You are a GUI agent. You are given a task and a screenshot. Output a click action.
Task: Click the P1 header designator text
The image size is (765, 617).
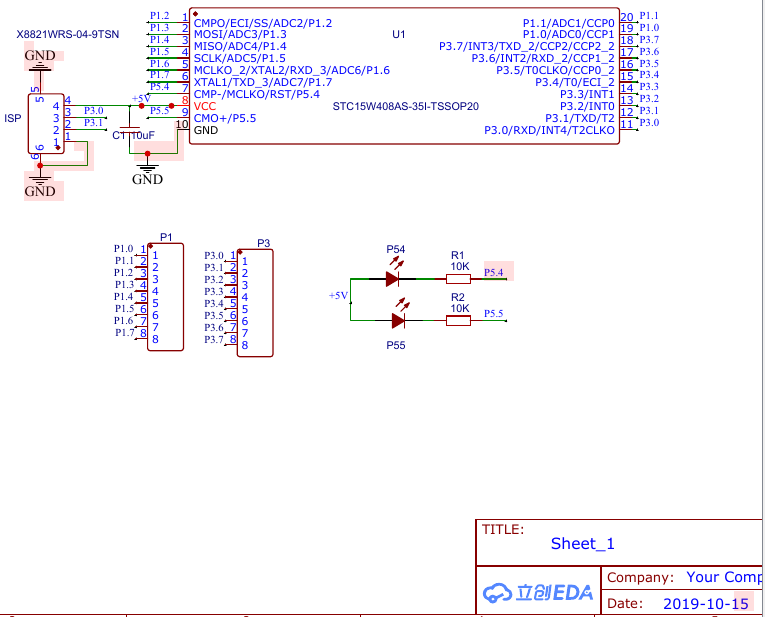[166, 238]
